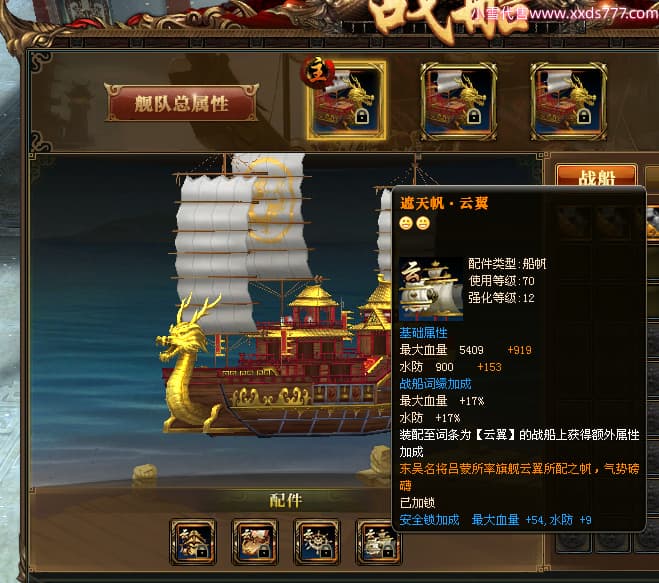
Task: Select the second locked dragon warship
Action: click(x=458, y=100)
